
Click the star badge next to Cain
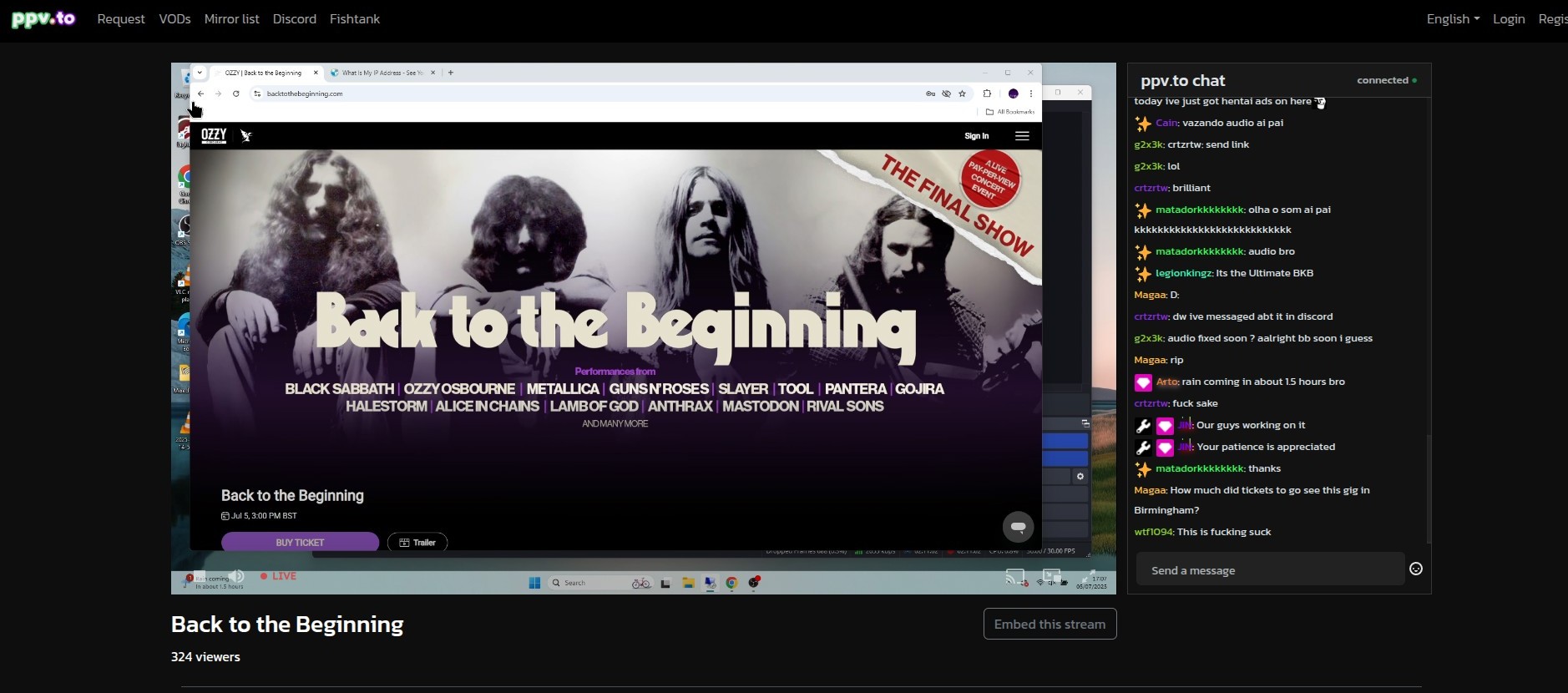[1143, 124]
